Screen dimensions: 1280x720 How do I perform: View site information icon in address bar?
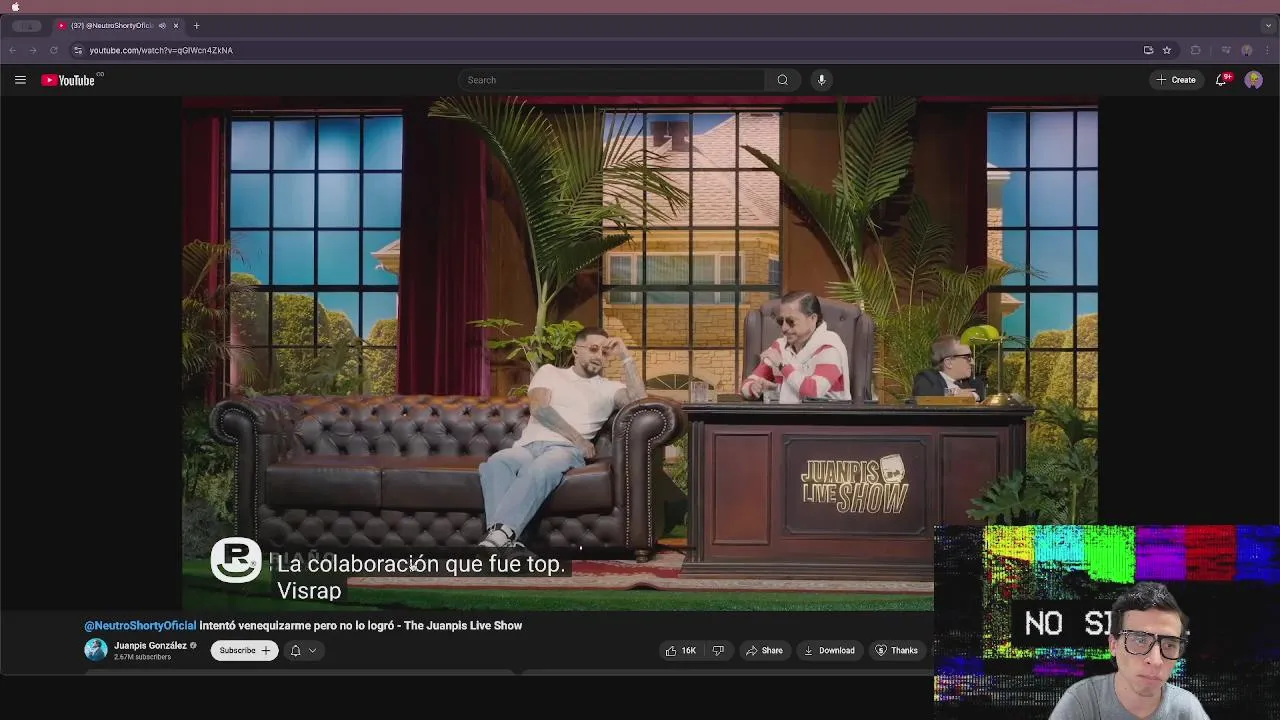78,50
